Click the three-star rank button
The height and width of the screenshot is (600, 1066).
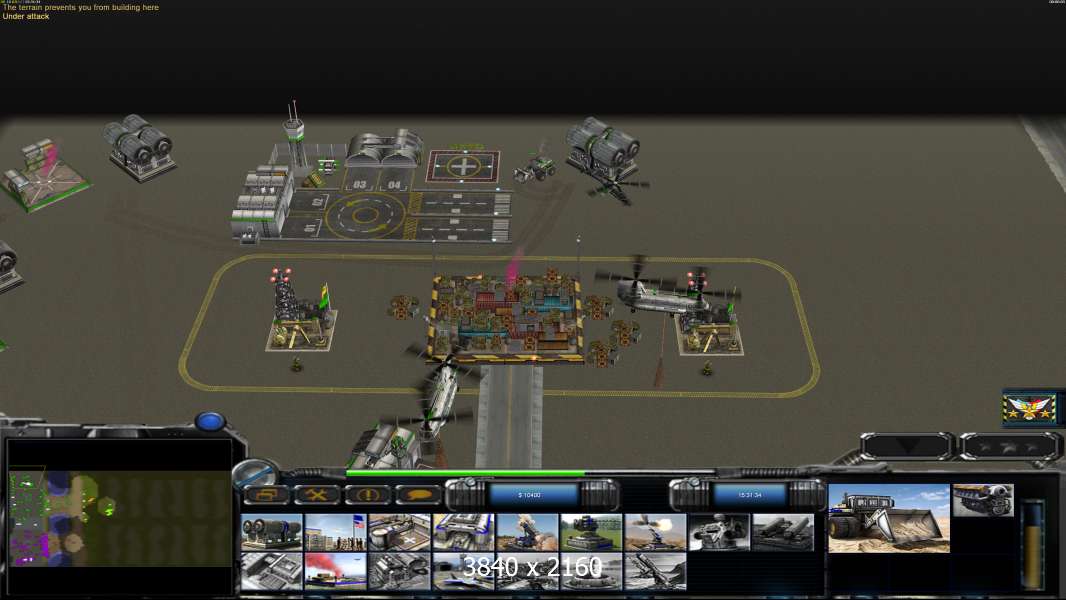coord(1009,446)
